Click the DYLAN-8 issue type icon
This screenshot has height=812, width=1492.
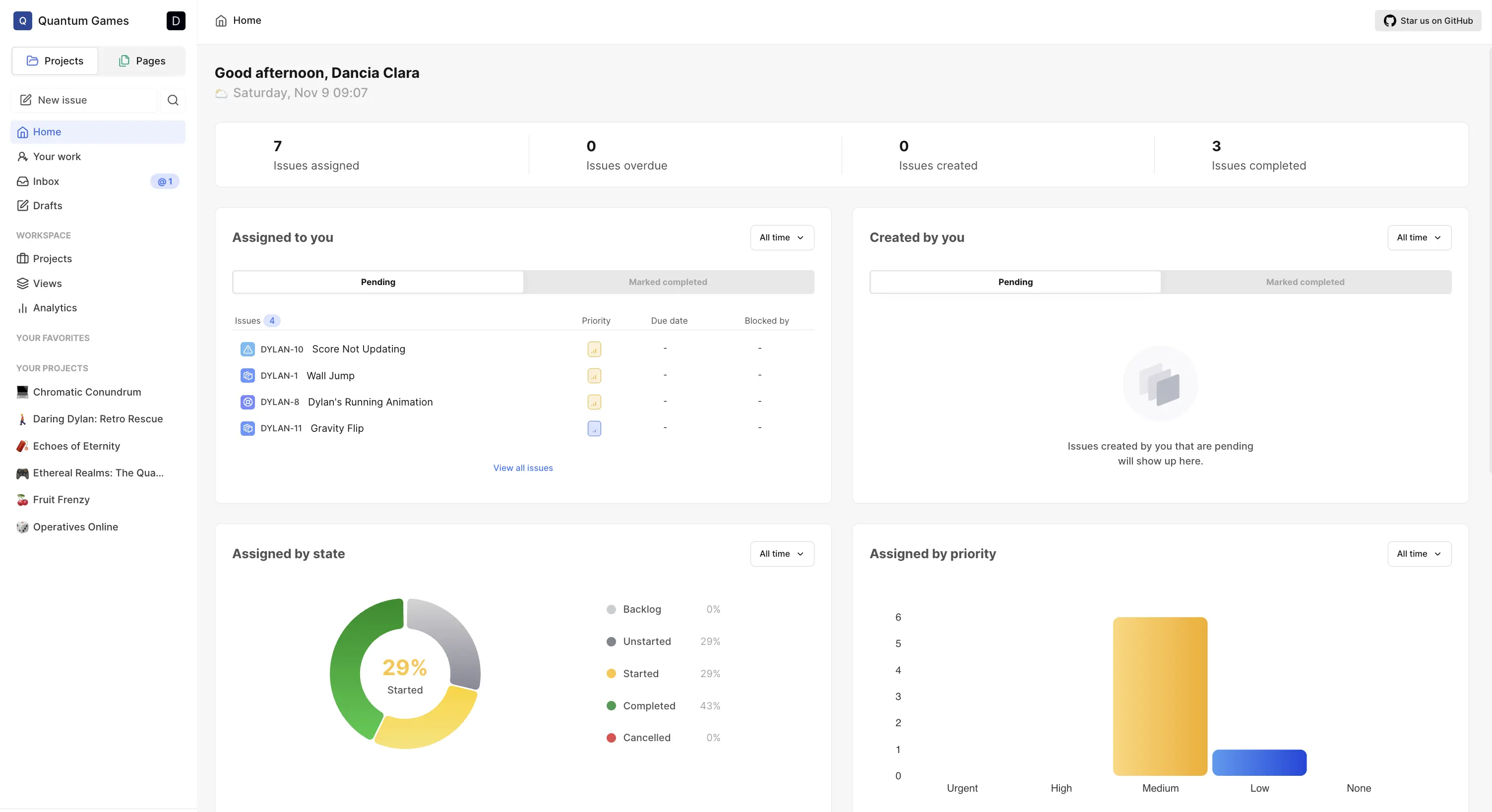(248, 402)
